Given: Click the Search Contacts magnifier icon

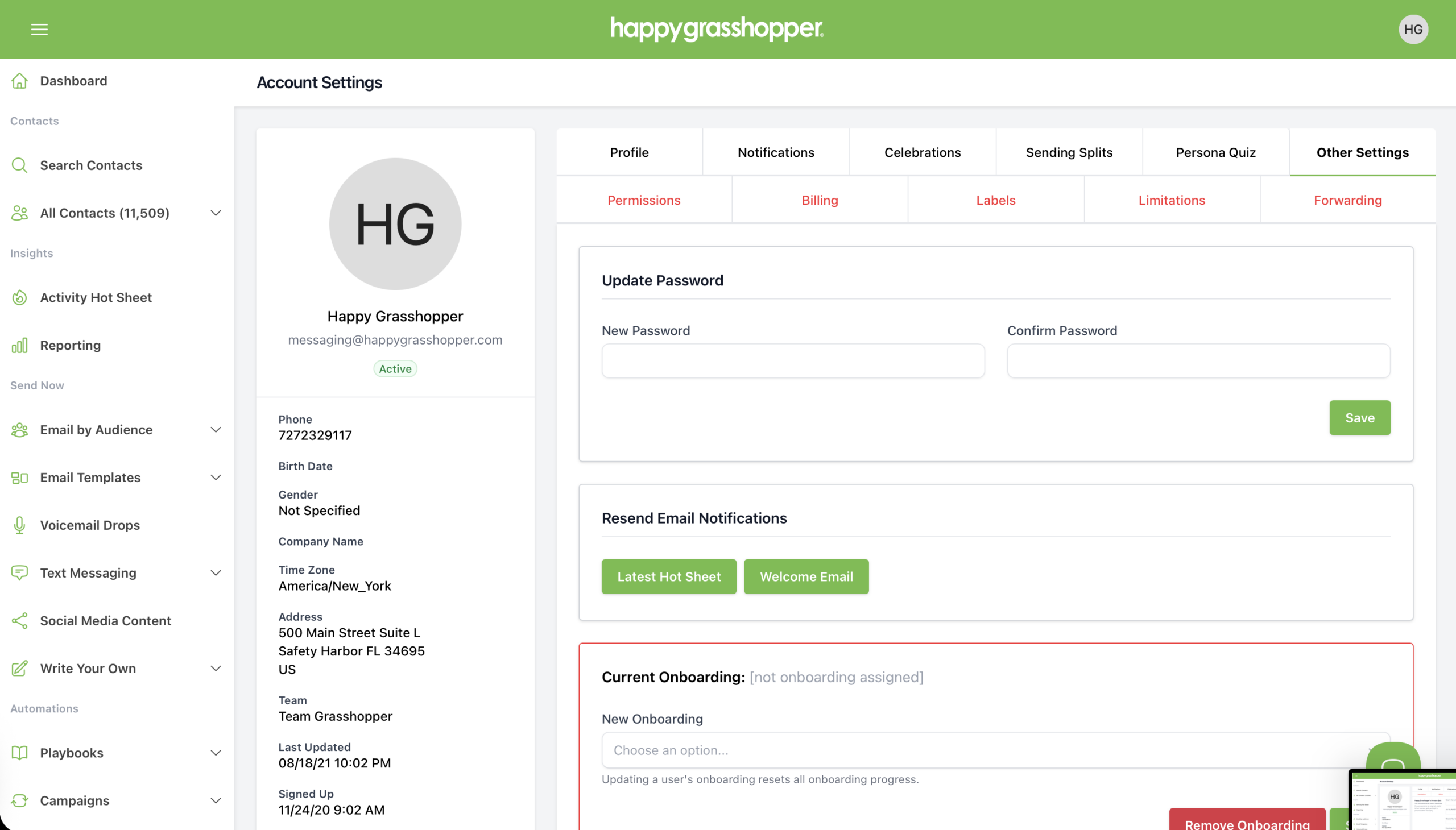Looking at the screenshot, I should 19,165.
